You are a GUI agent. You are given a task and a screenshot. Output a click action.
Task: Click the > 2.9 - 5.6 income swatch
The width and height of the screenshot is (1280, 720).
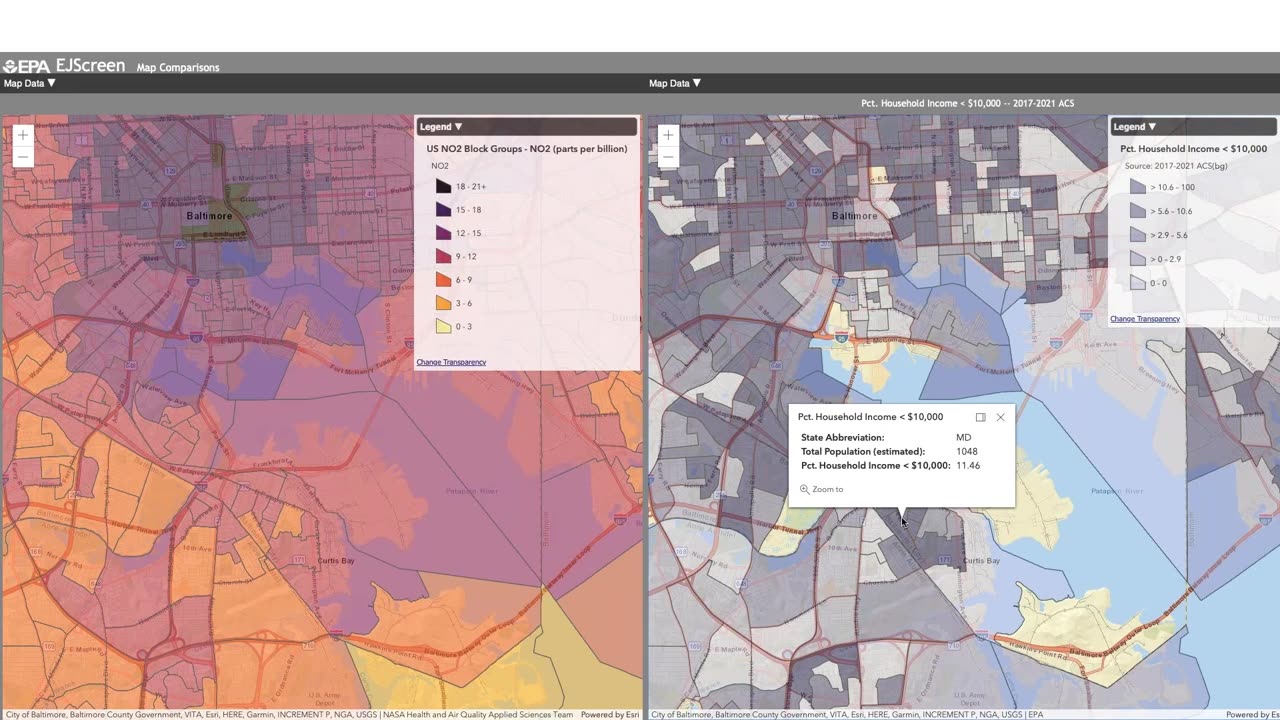pyautogui.click(x=1137, y=235)
